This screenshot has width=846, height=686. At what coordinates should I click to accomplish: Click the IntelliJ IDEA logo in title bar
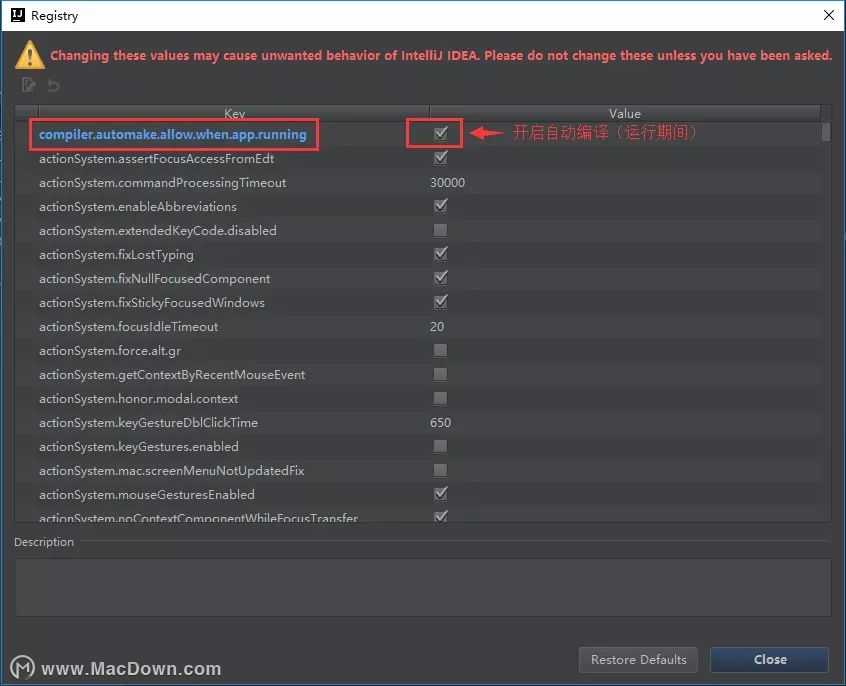(18, 15)
